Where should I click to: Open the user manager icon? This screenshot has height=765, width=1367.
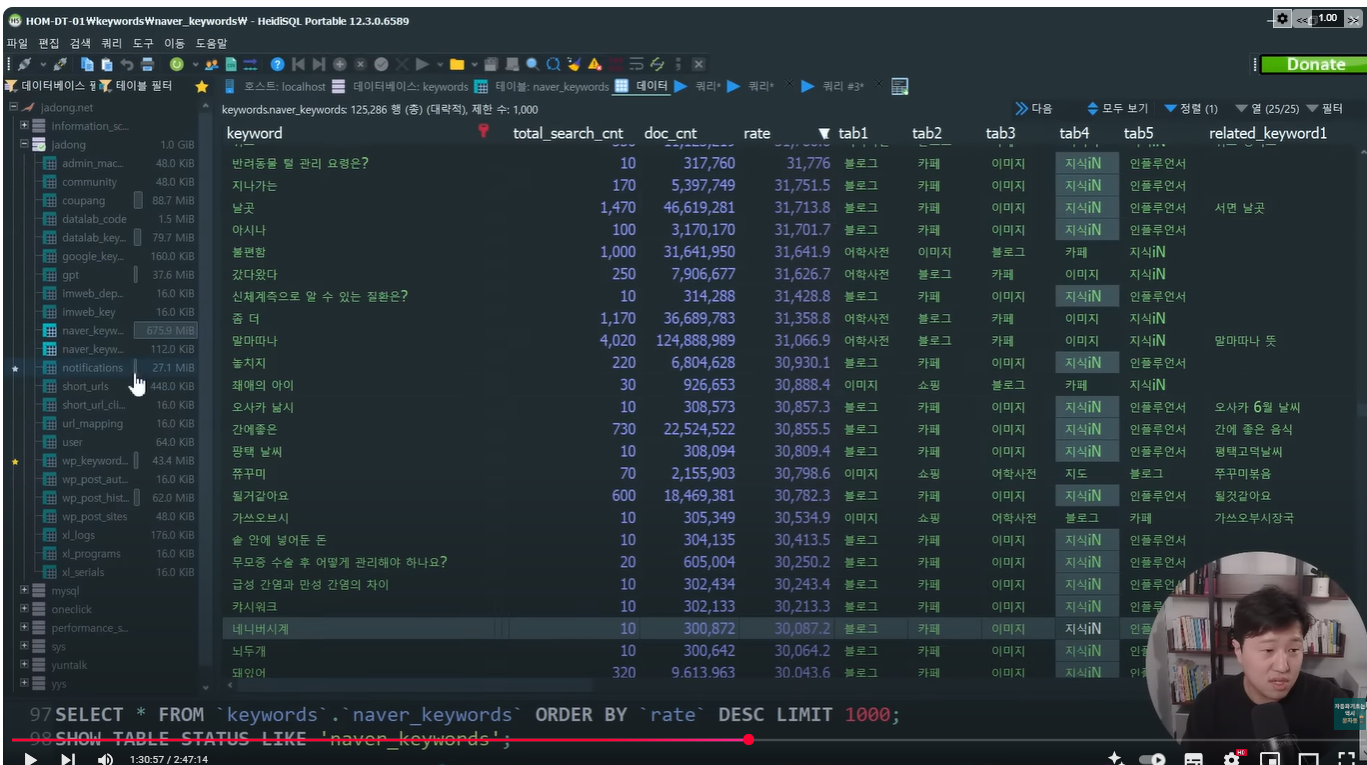pyautogui.click(x=212, y=64)
